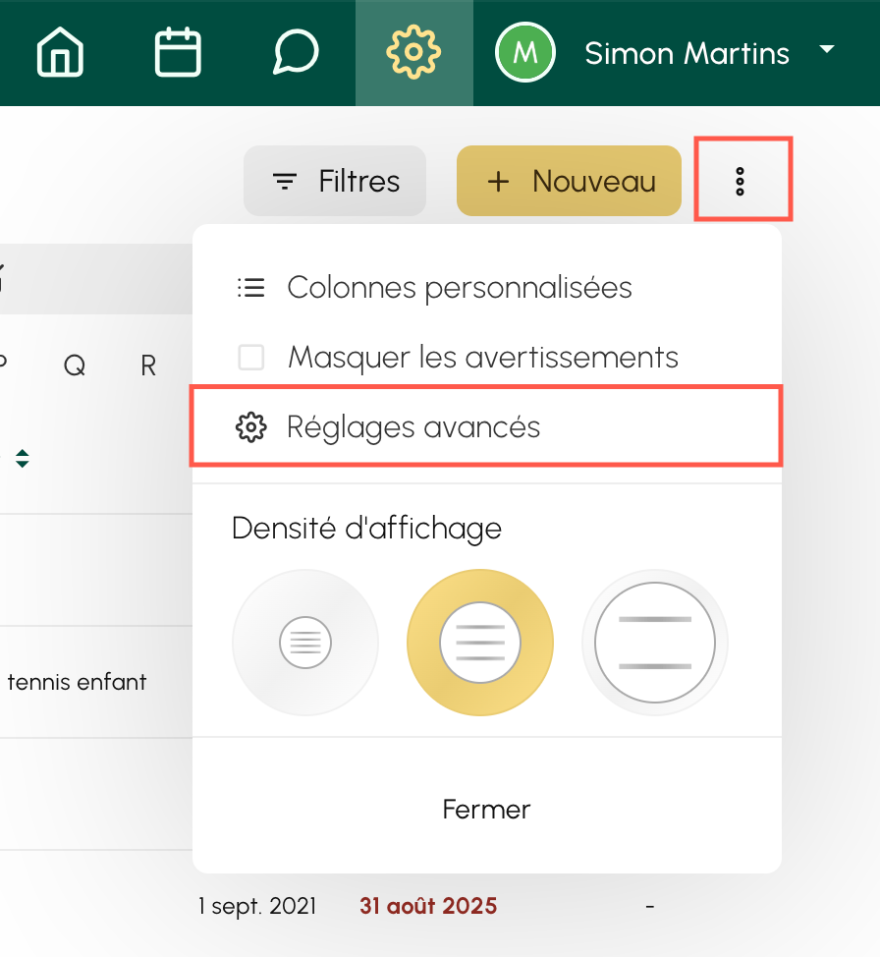Select the large spacious density option
880x957 pixels.
pos(655,642)
